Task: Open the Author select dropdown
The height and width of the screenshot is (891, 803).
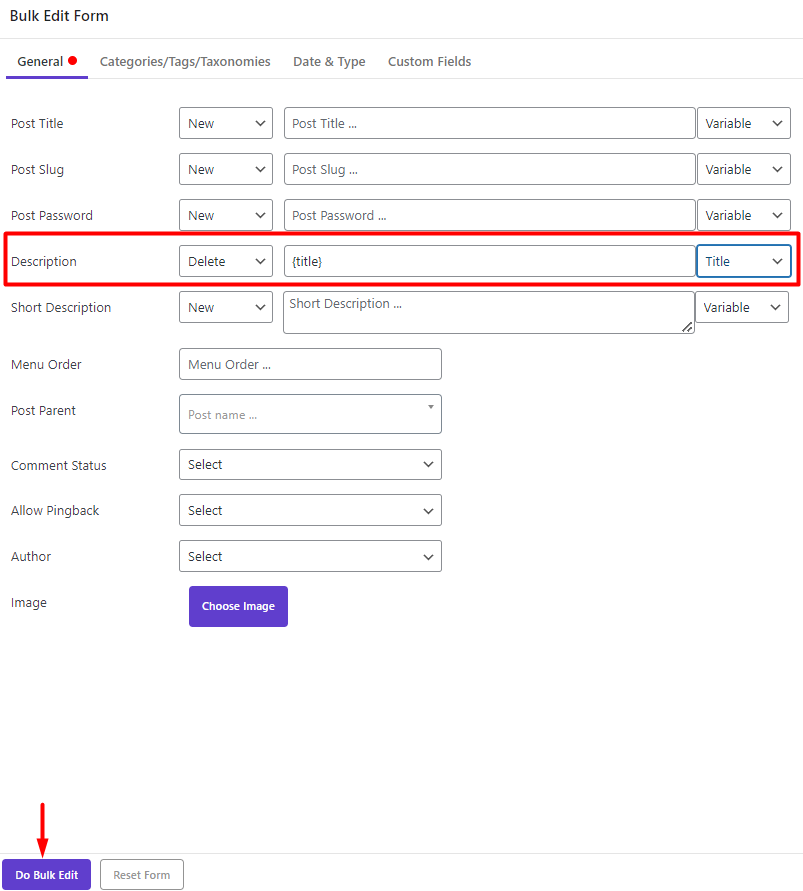Action: [310, 556]
